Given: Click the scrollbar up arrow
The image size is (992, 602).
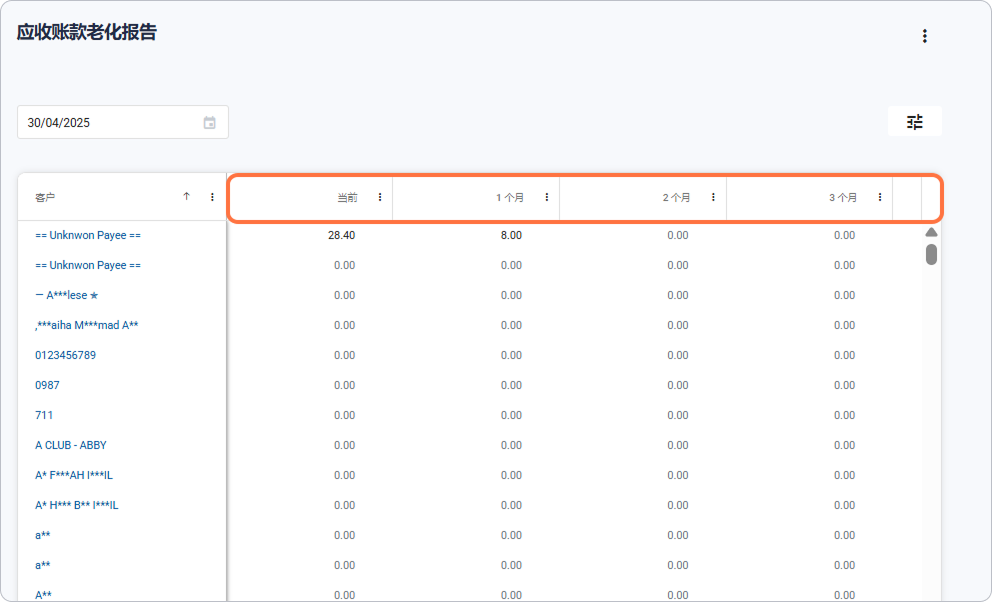Looking at the screenshot, I should click(x=931, y=232).
